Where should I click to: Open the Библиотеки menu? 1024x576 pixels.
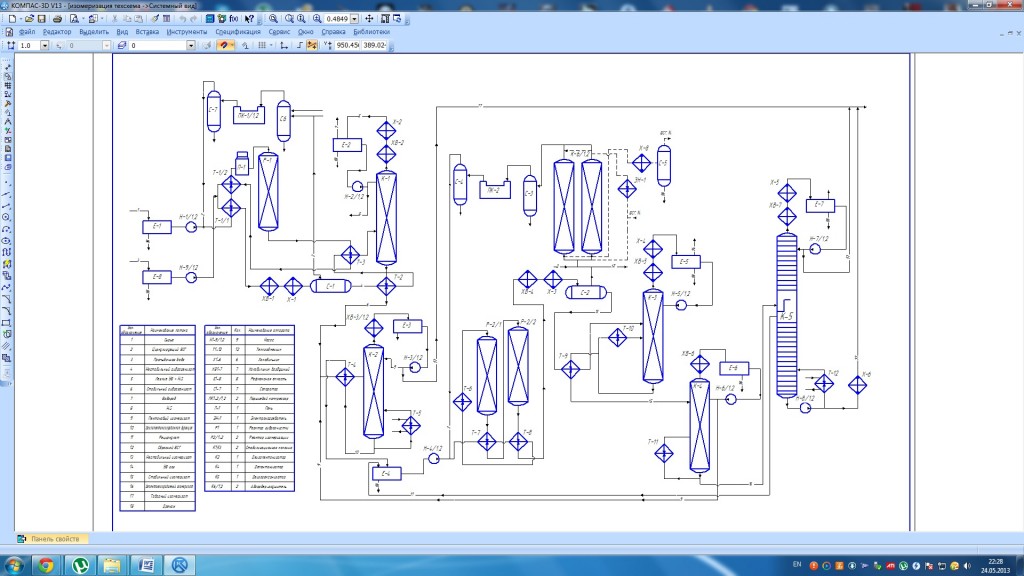pos(372,31)
